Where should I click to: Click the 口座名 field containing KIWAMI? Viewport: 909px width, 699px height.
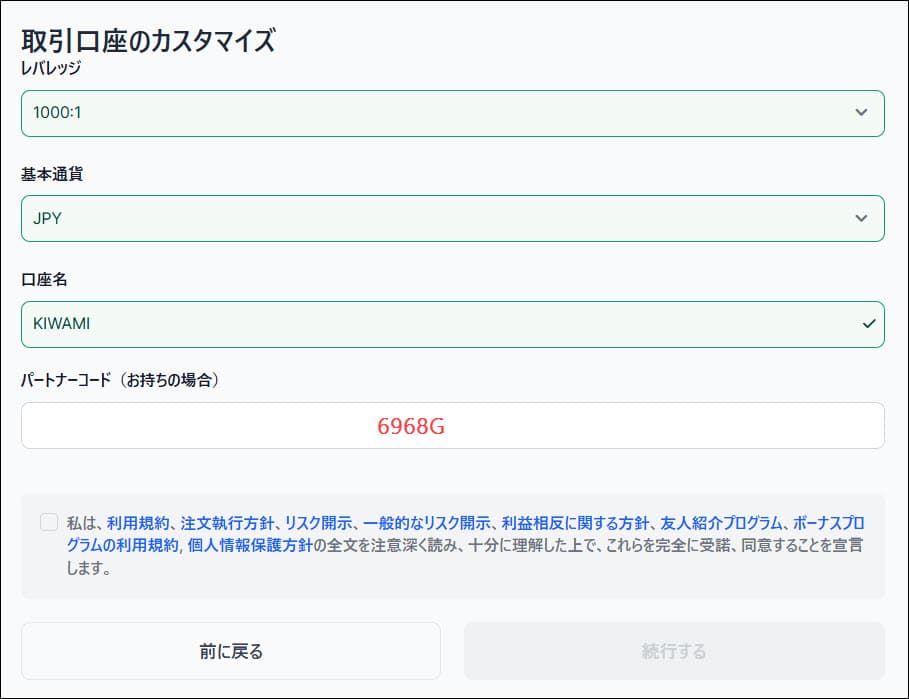click(440, 324)
